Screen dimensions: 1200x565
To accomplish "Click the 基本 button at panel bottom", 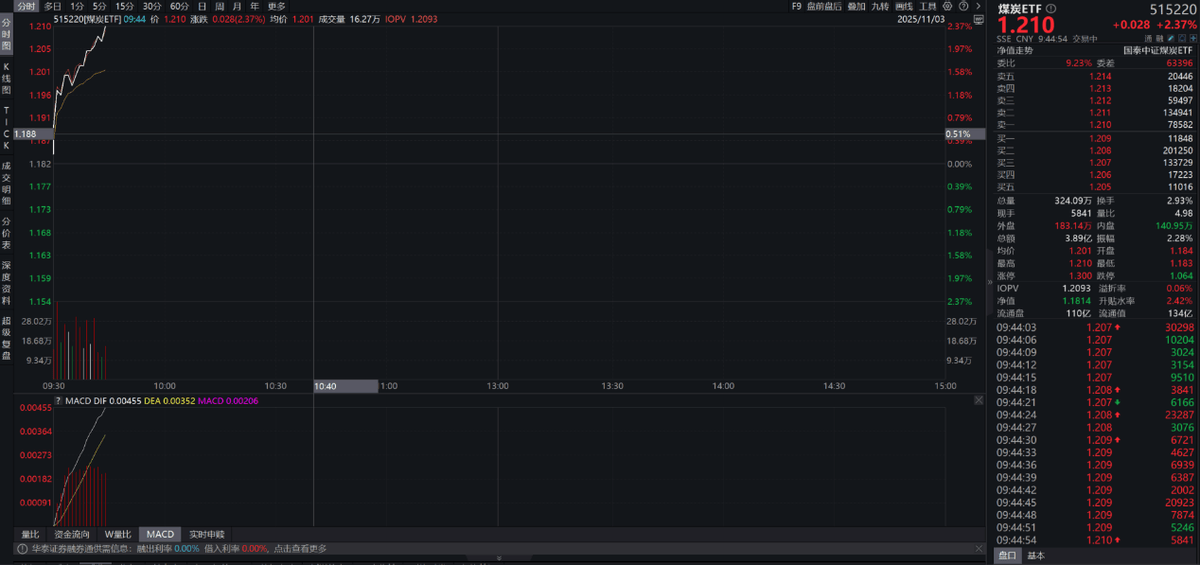I will [x=1036, y=556].
